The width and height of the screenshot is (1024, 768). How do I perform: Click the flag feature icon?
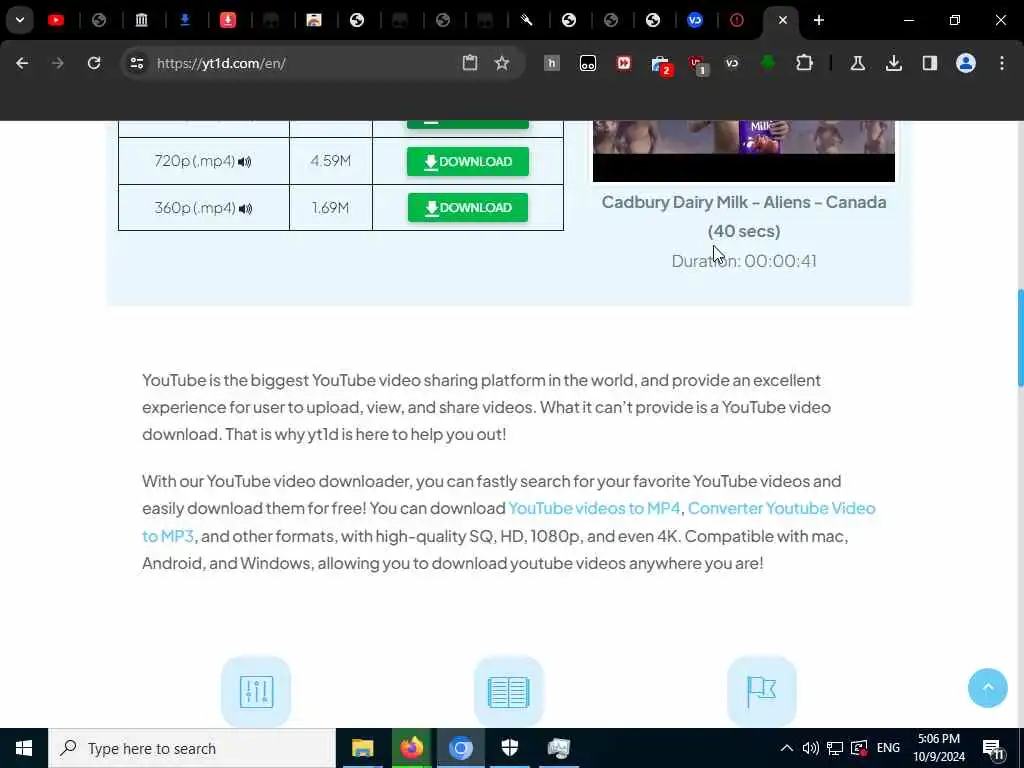coord(761,692)
